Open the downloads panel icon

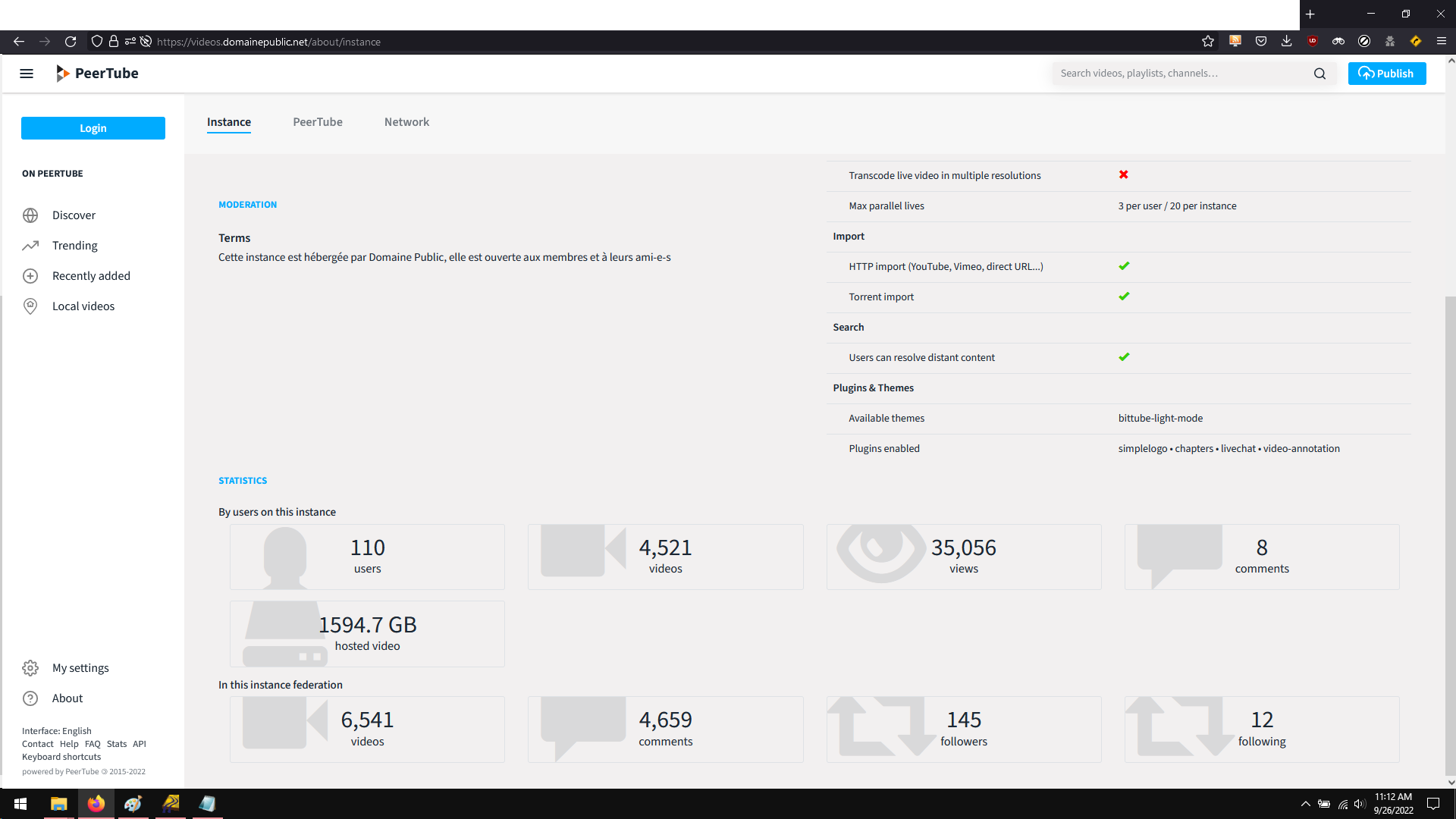coord(1286,42)
